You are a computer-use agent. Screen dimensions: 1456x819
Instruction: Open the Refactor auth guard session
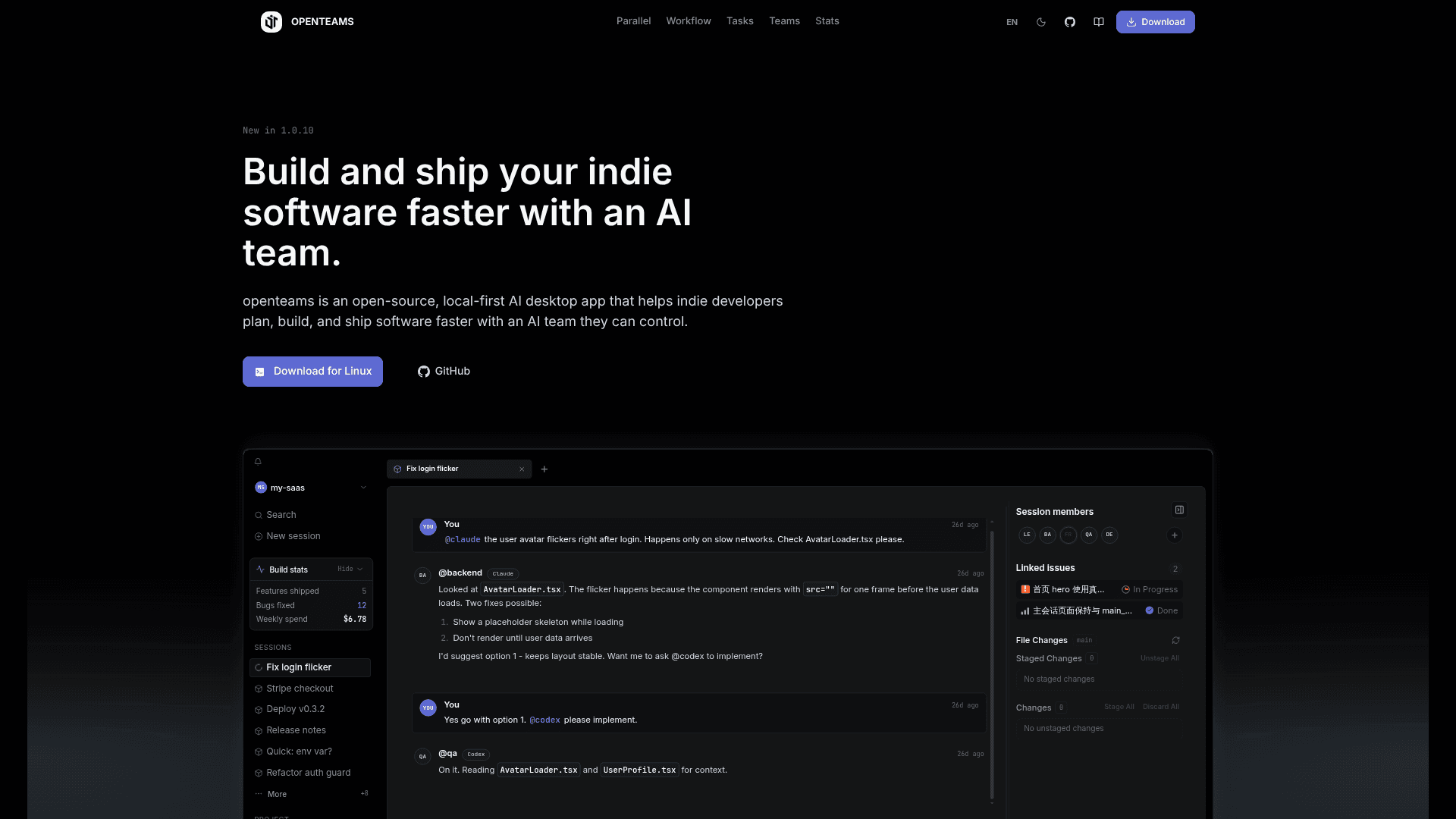pyautogui.click(x=310, y=773)
